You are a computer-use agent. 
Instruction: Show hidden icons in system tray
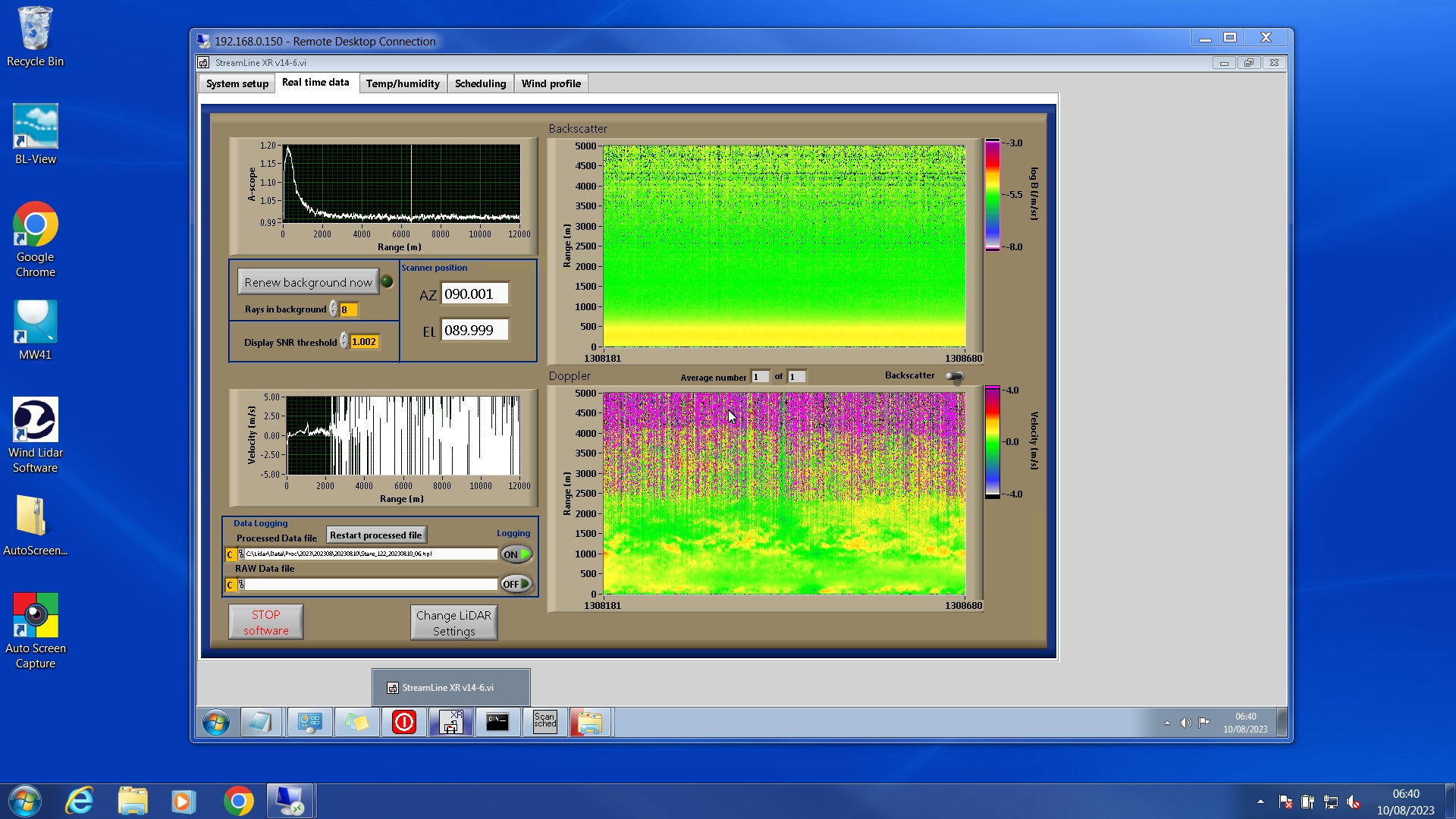pos(1260,802)
